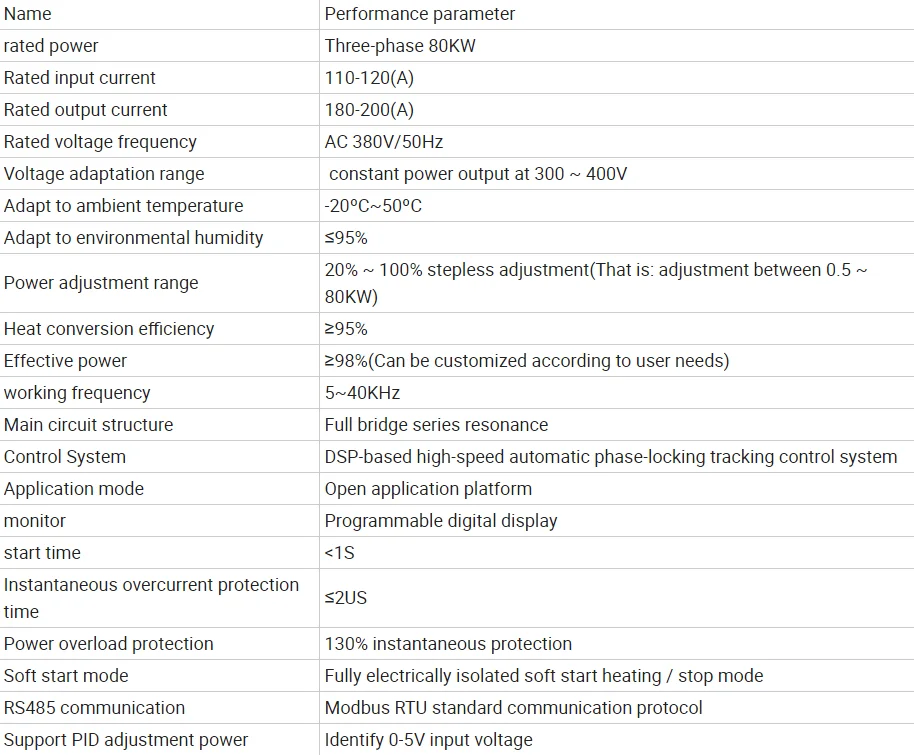Click the 'Identify 0-5V input voltage' cell

428,740
